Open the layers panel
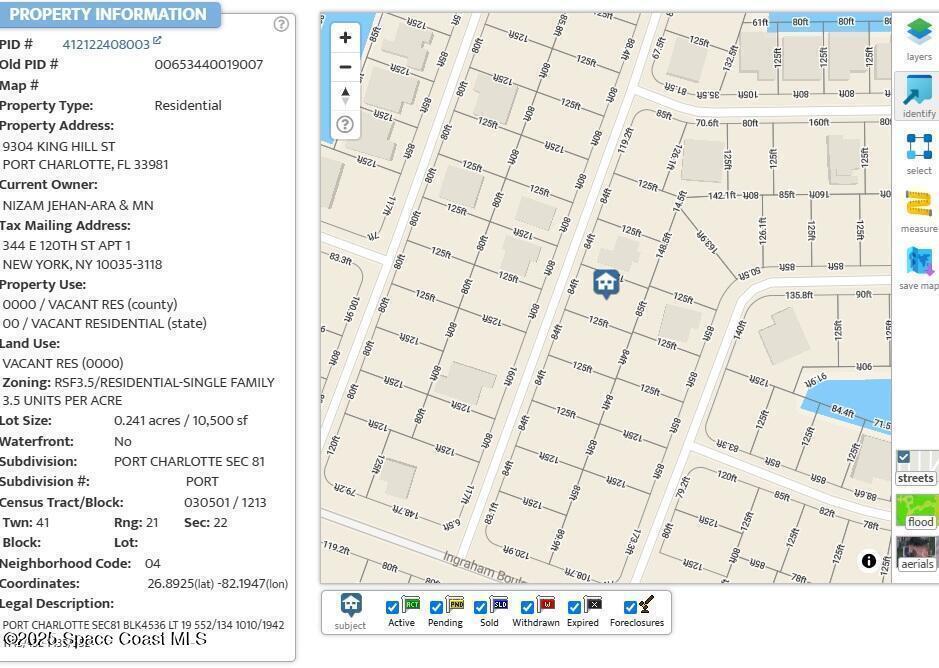 918,38
